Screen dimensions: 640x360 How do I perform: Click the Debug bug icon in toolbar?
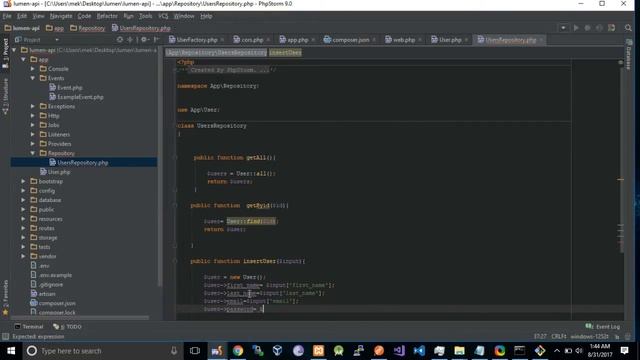(x=588, y=28)
